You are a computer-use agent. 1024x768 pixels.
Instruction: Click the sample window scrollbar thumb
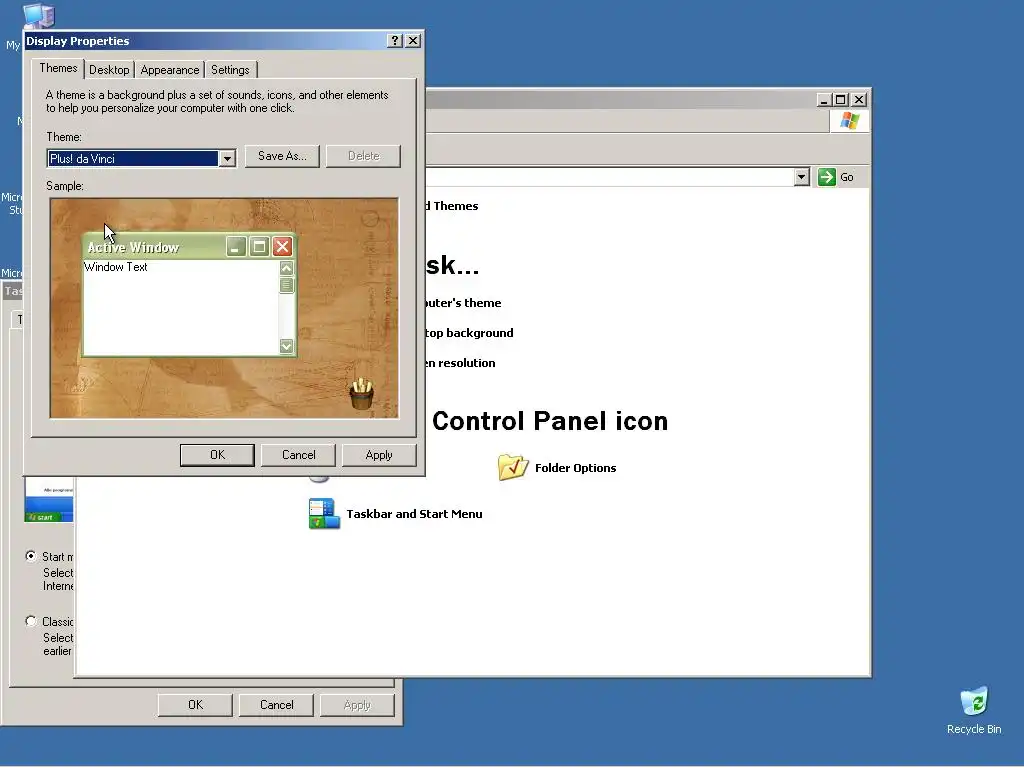point(286,285)
